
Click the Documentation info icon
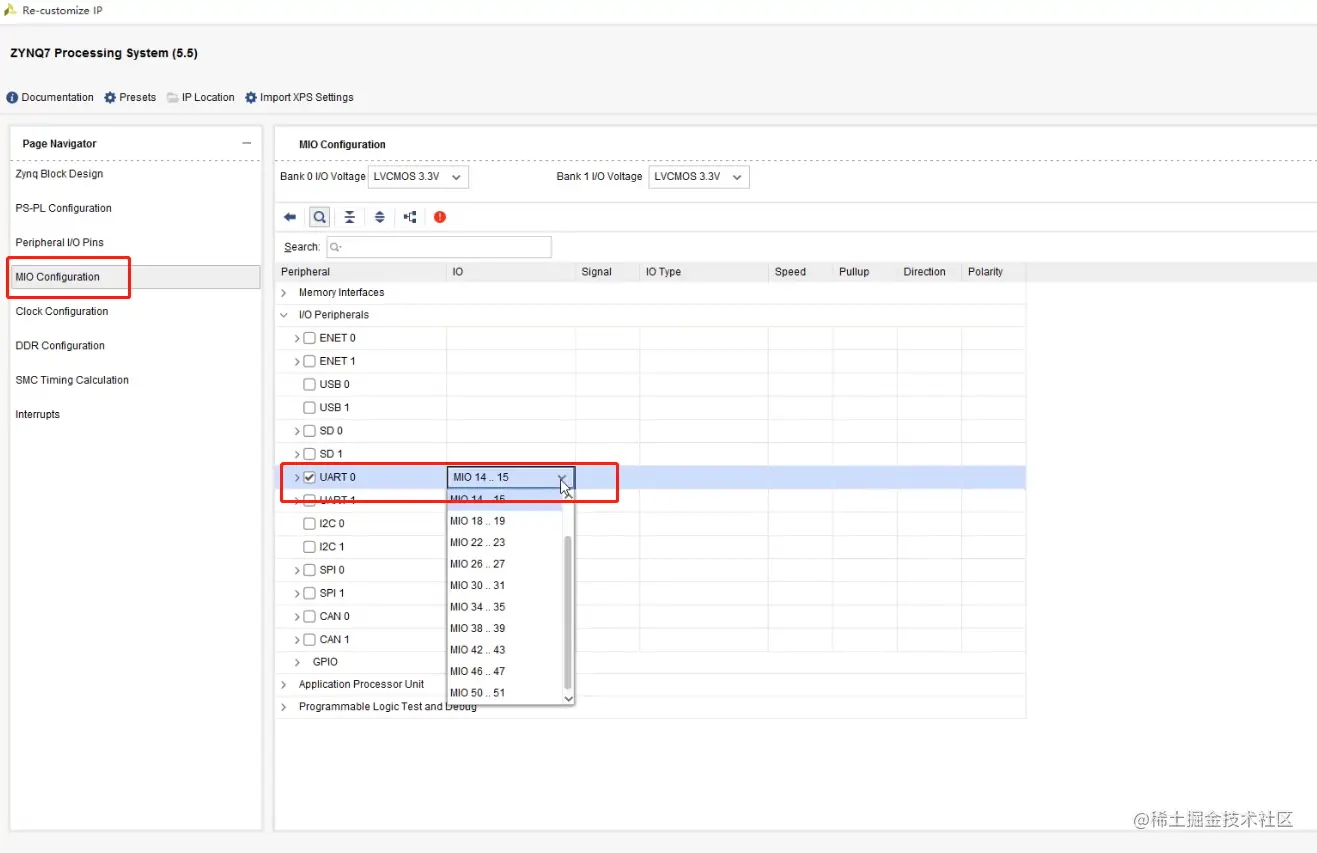(12, 97)
